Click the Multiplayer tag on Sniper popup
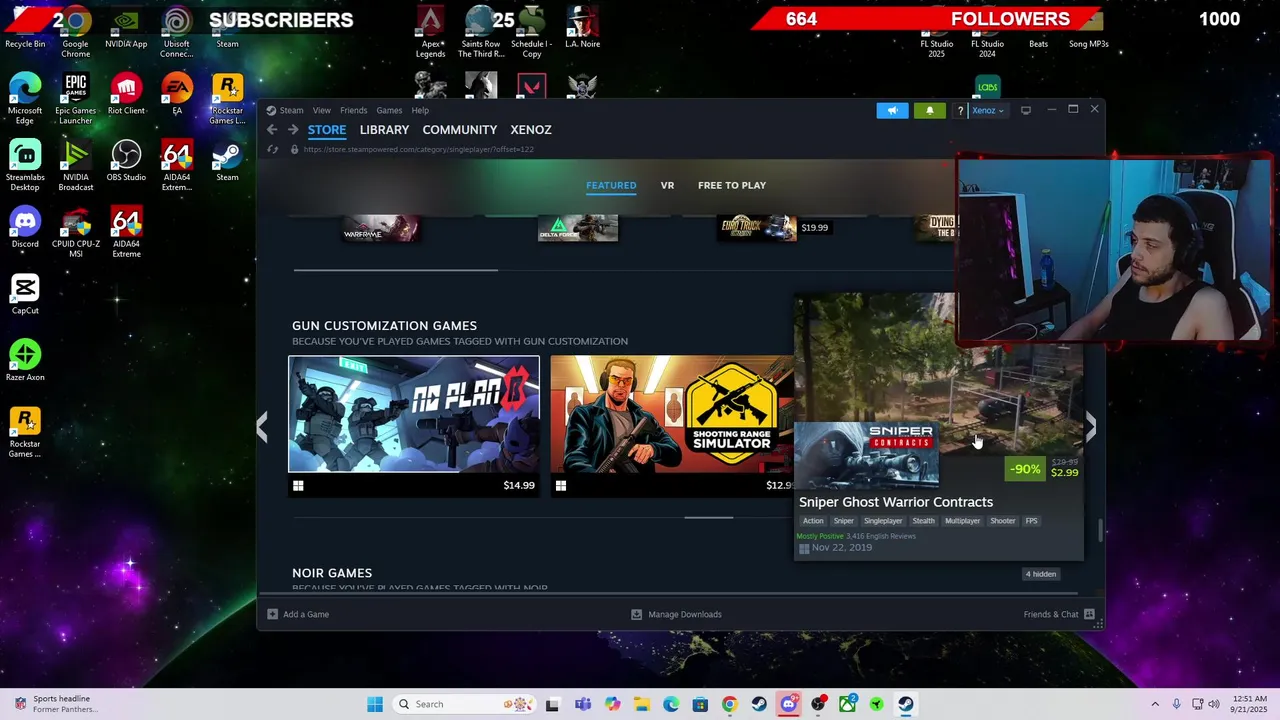This screenshot has width=1280, height=720. point(962,521)
